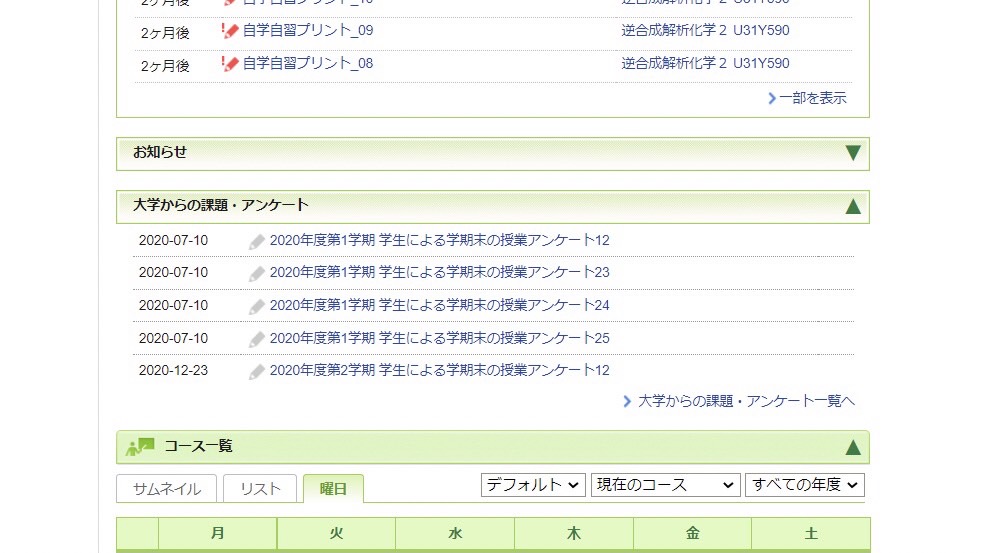
Task: Click the red pencil icon beside 自学自習プリント_08
Action: click(x=230, y=64)
